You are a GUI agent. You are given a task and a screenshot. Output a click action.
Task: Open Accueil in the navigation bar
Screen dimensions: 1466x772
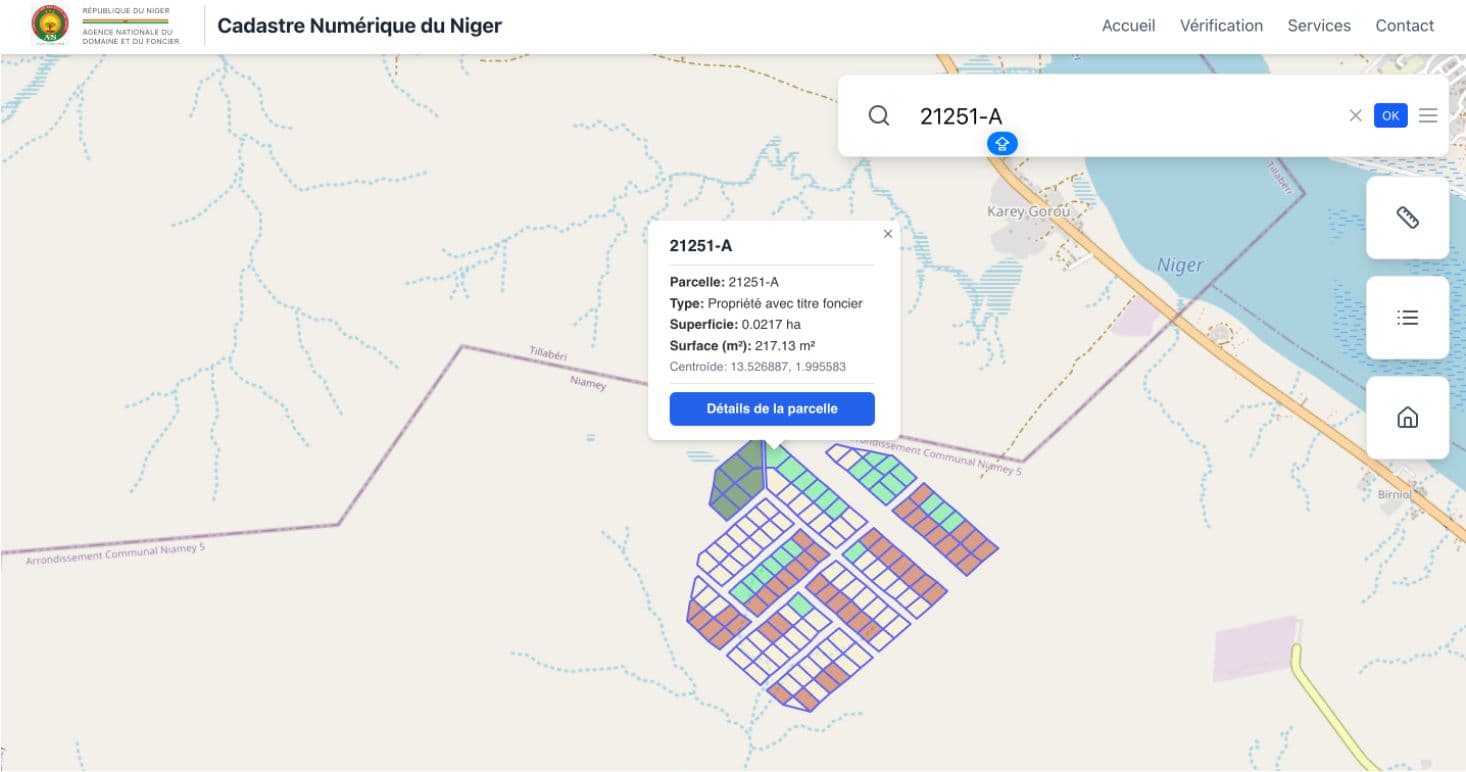1128,25
